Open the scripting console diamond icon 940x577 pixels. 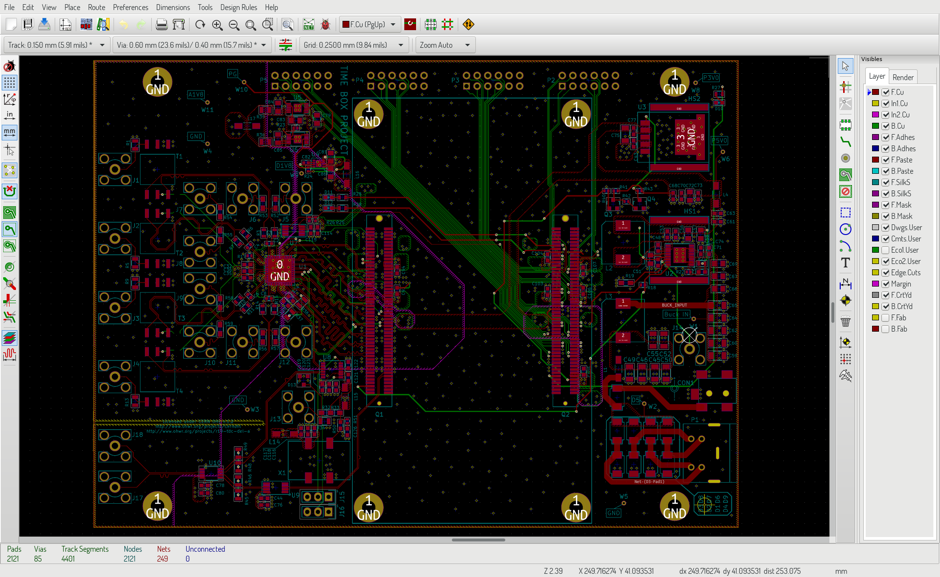point(468,25)
